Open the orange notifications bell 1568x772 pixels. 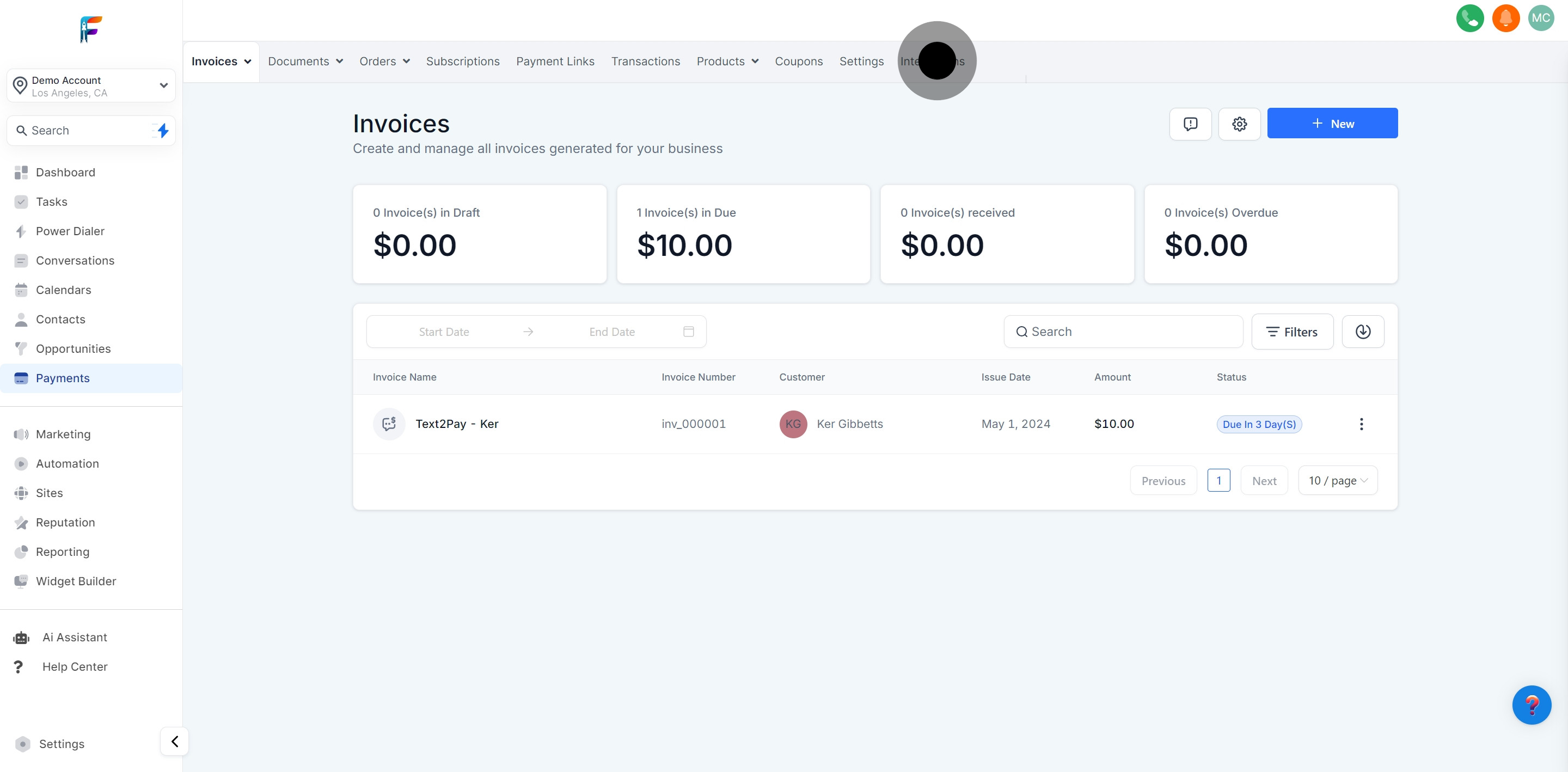pos(1505,19)
